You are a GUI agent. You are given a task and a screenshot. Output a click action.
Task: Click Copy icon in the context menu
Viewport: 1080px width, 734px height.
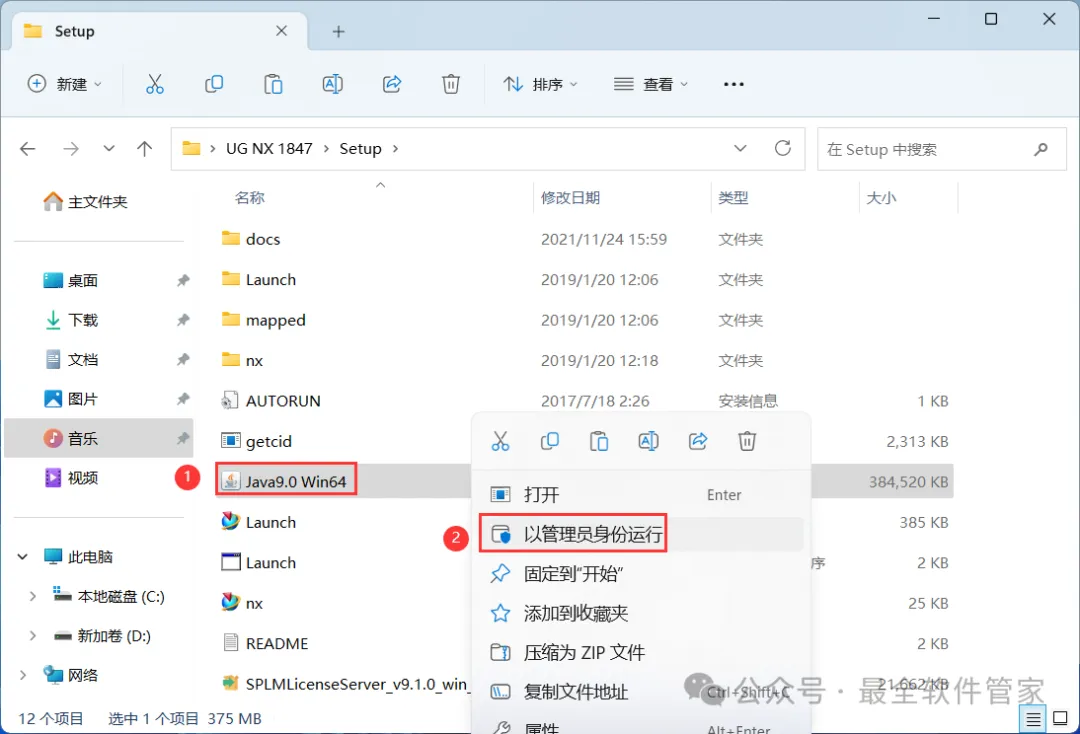point(550,441)
